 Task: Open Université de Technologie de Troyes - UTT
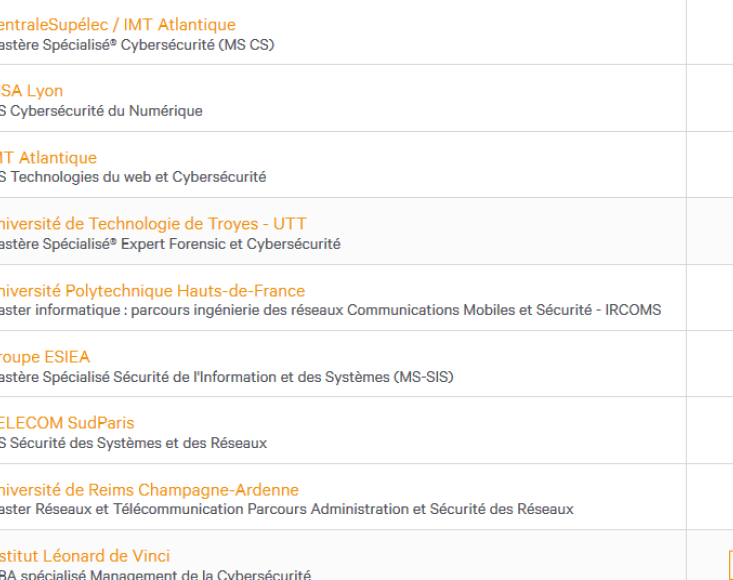coord(153,224)
